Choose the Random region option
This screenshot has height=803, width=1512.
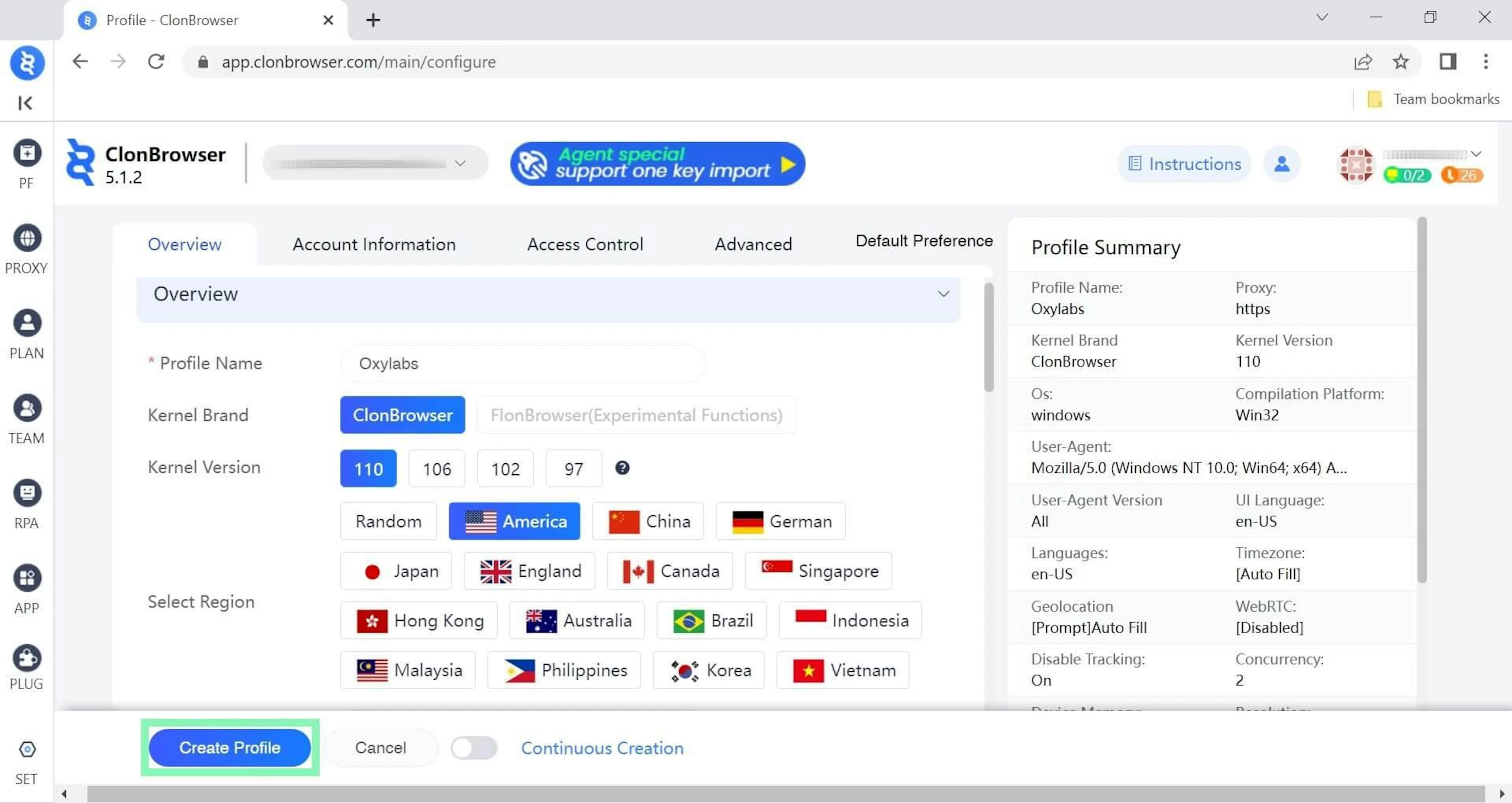pyautogui.click(x=388, y=521)
